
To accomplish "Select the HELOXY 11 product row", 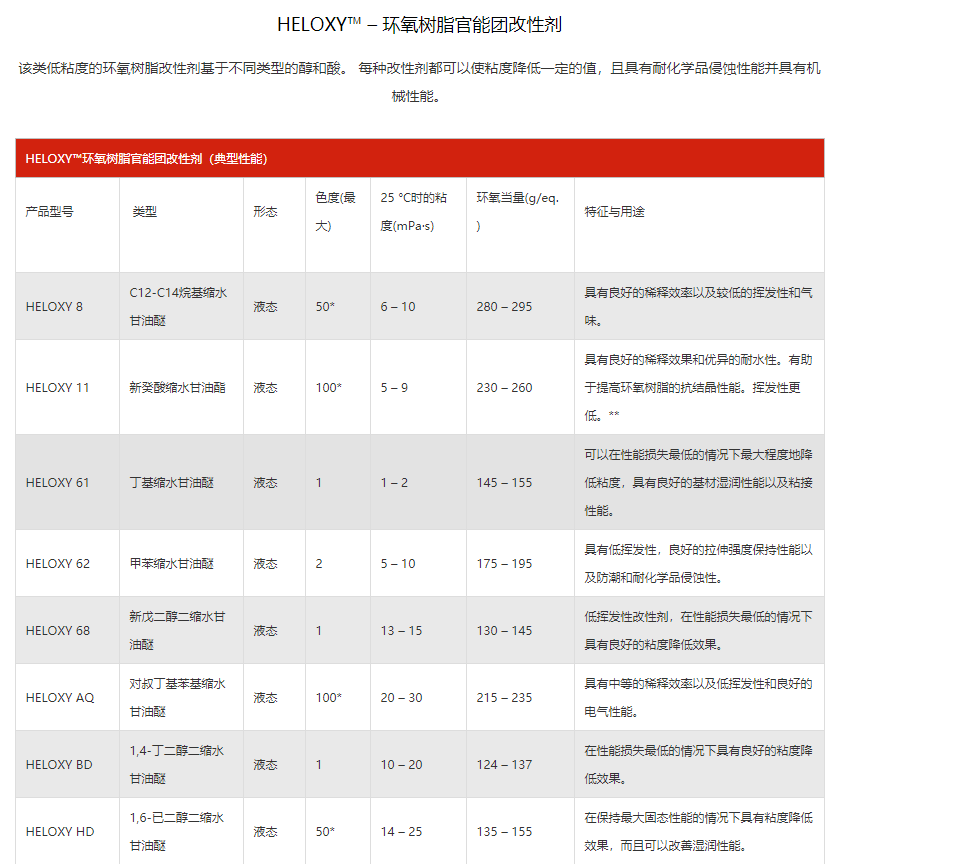I will click(55, 387).
